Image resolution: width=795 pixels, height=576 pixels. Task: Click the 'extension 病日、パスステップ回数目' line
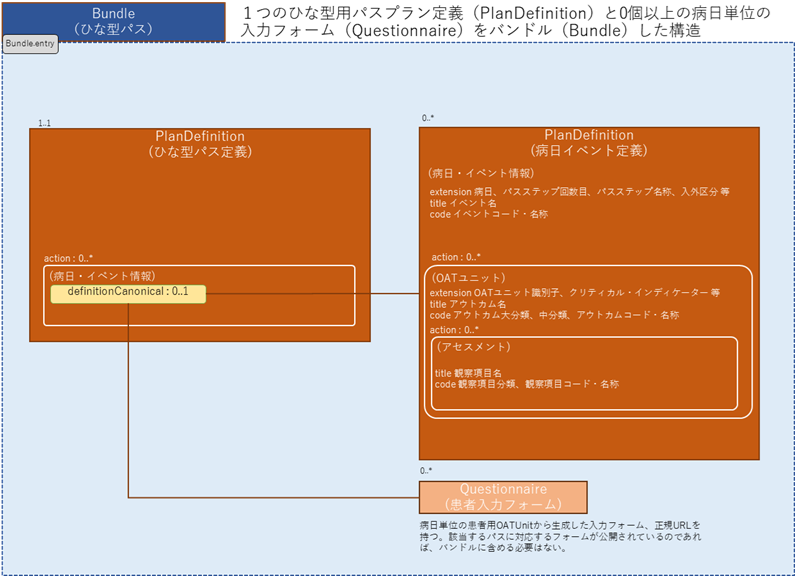click(579, 191)
